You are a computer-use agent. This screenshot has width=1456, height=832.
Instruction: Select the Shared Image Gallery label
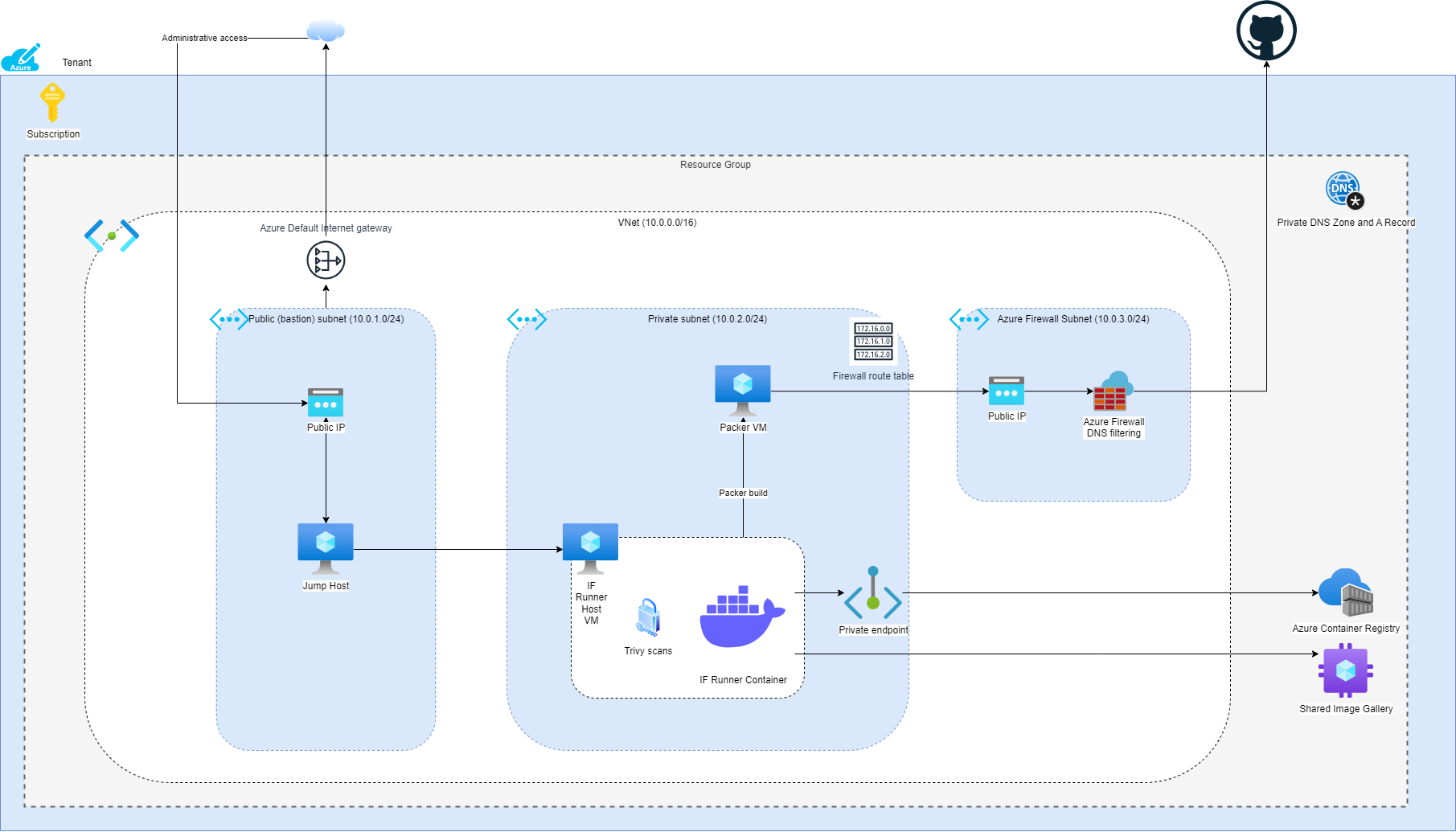point(1346,709)
